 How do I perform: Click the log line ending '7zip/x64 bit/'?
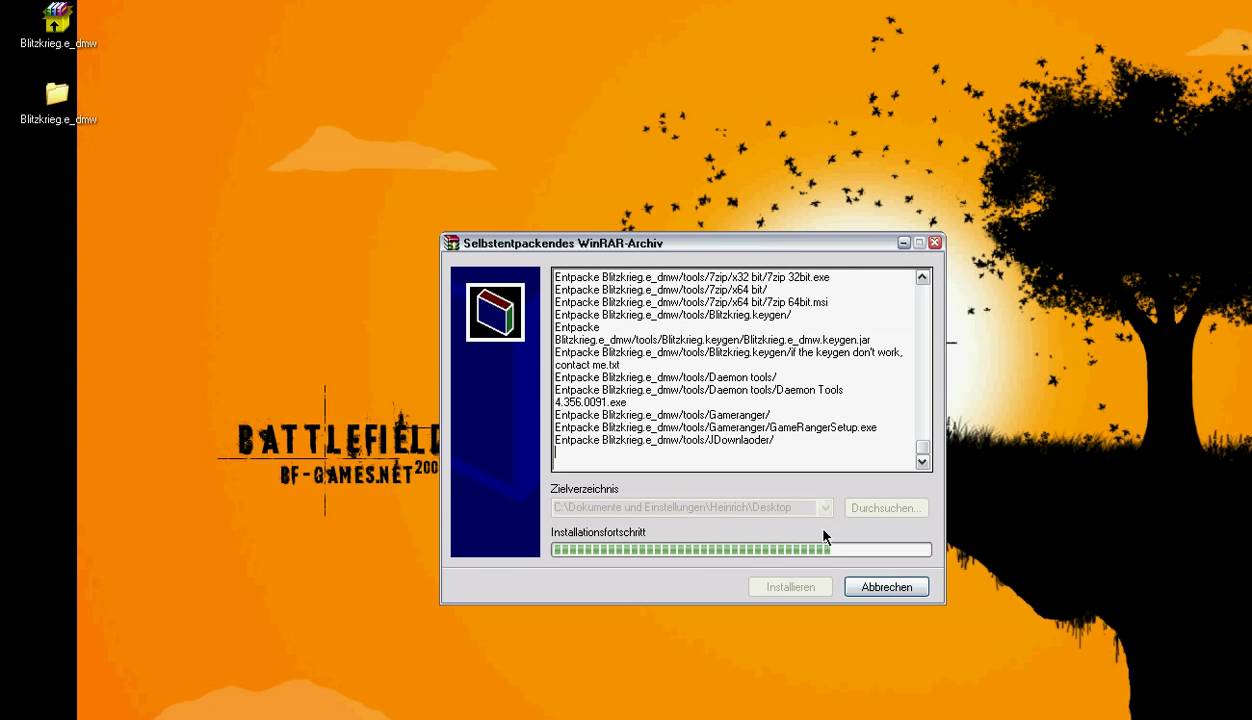[661, 290]
